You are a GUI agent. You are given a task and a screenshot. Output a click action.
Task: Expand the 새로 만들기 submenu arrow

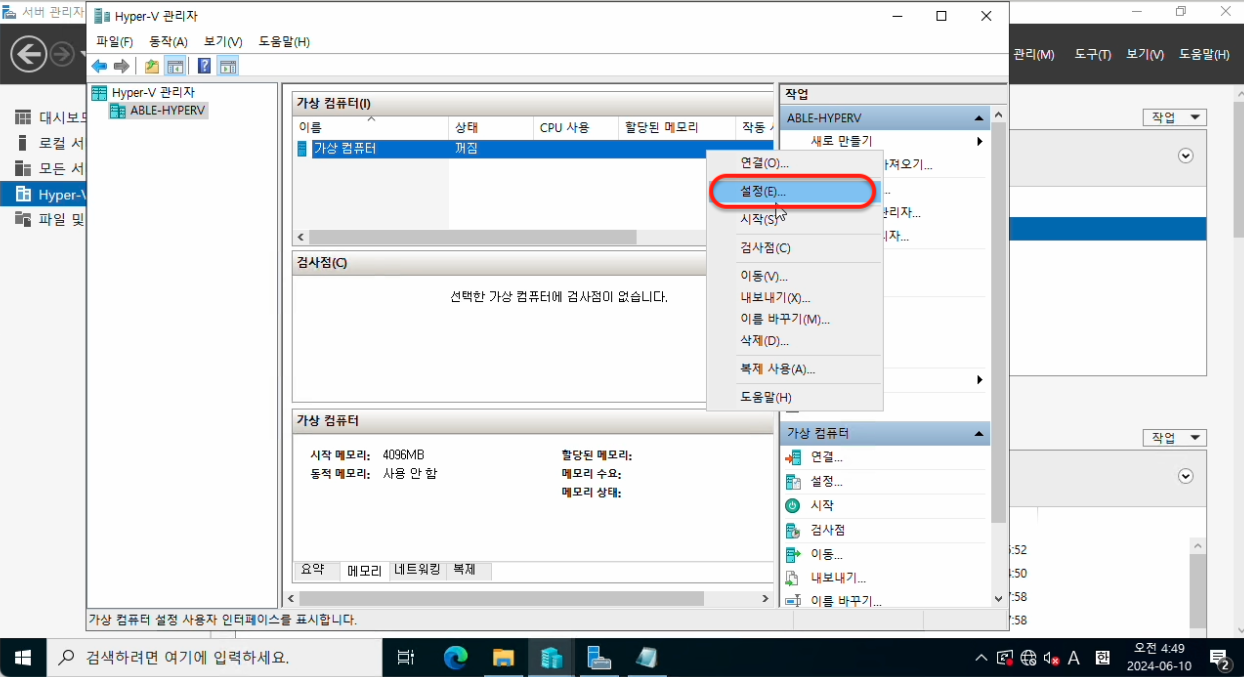tap(979, 141)
